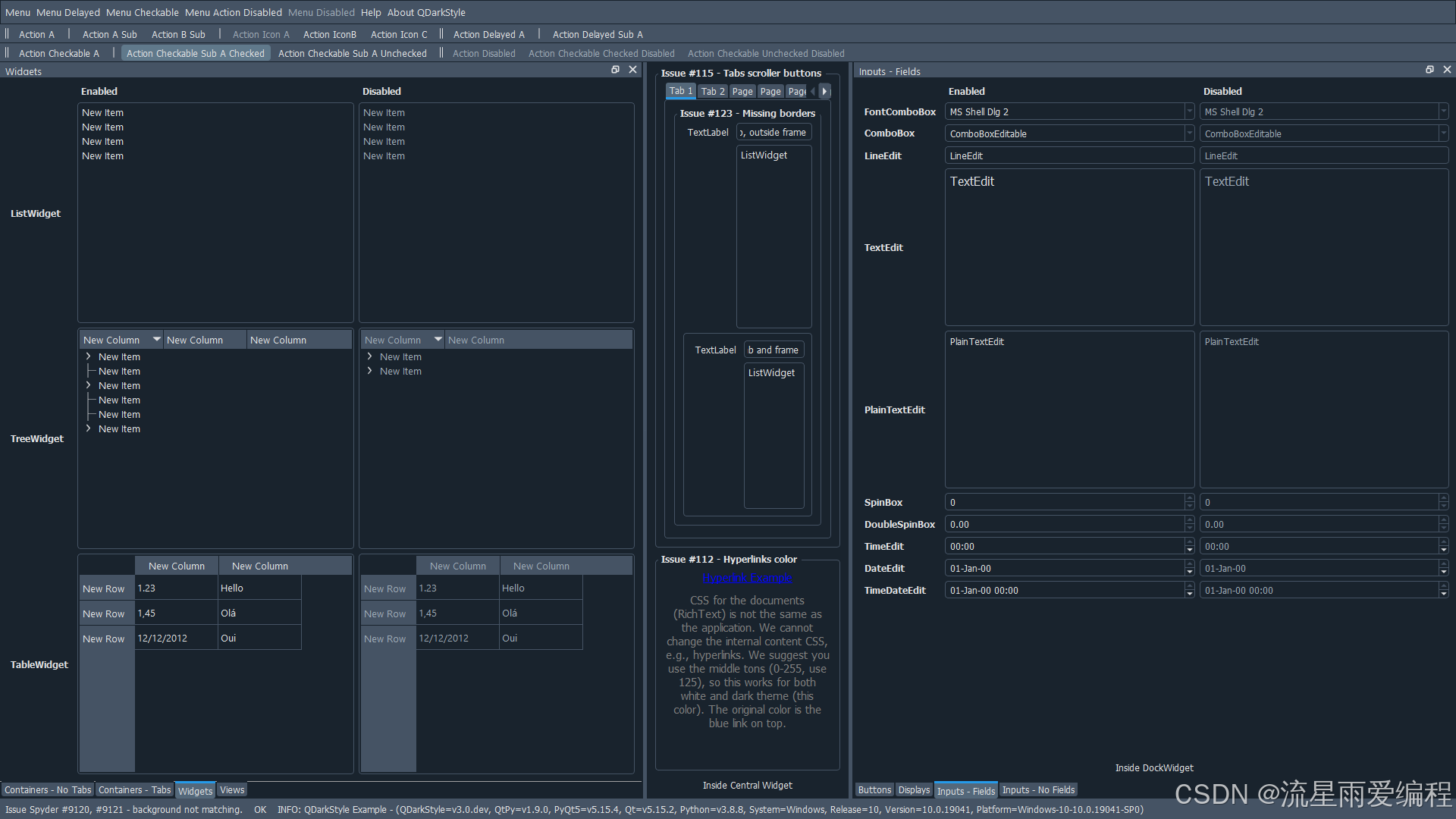Open the Menu Checkable menu
1456x819 pixels.
click(142, 13)
